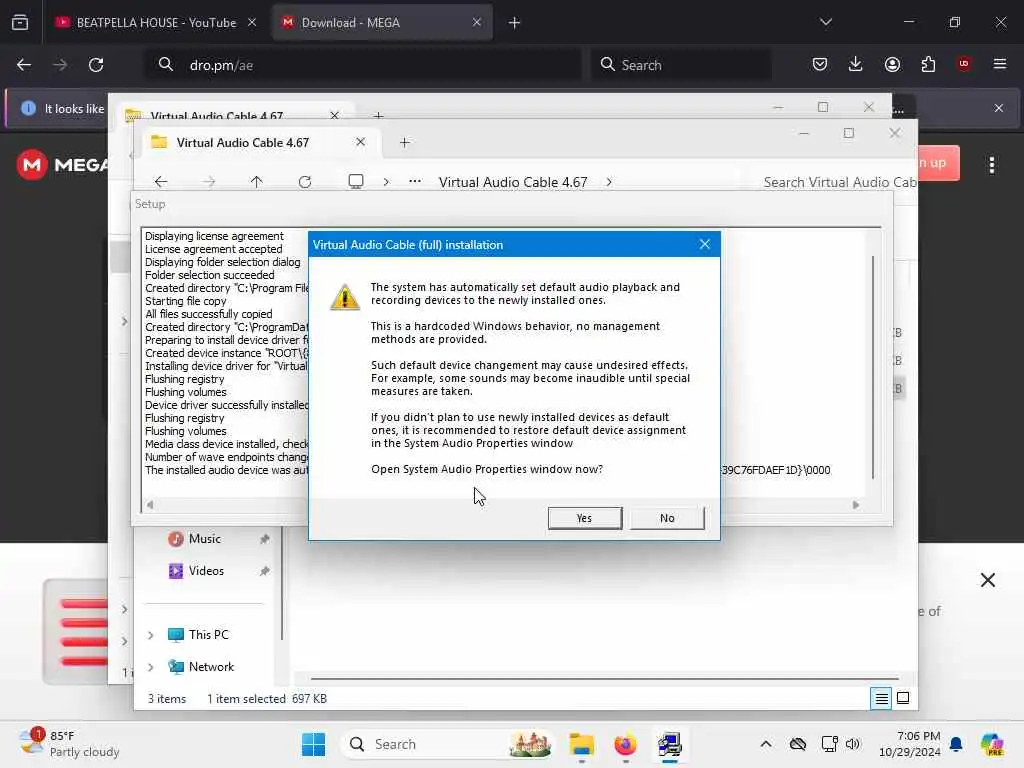Go back in File Explorer navigation
The height and width of the screenshot is (768, 1024).
tap(161, 182)
